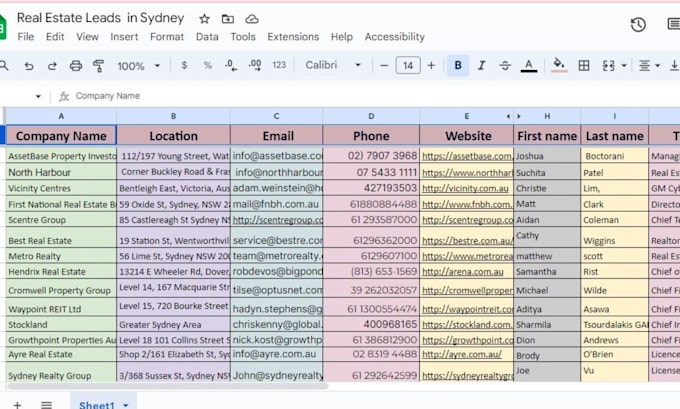680x409 pixels.
Task: Click the print icon
Action: (x=74, y=66)
